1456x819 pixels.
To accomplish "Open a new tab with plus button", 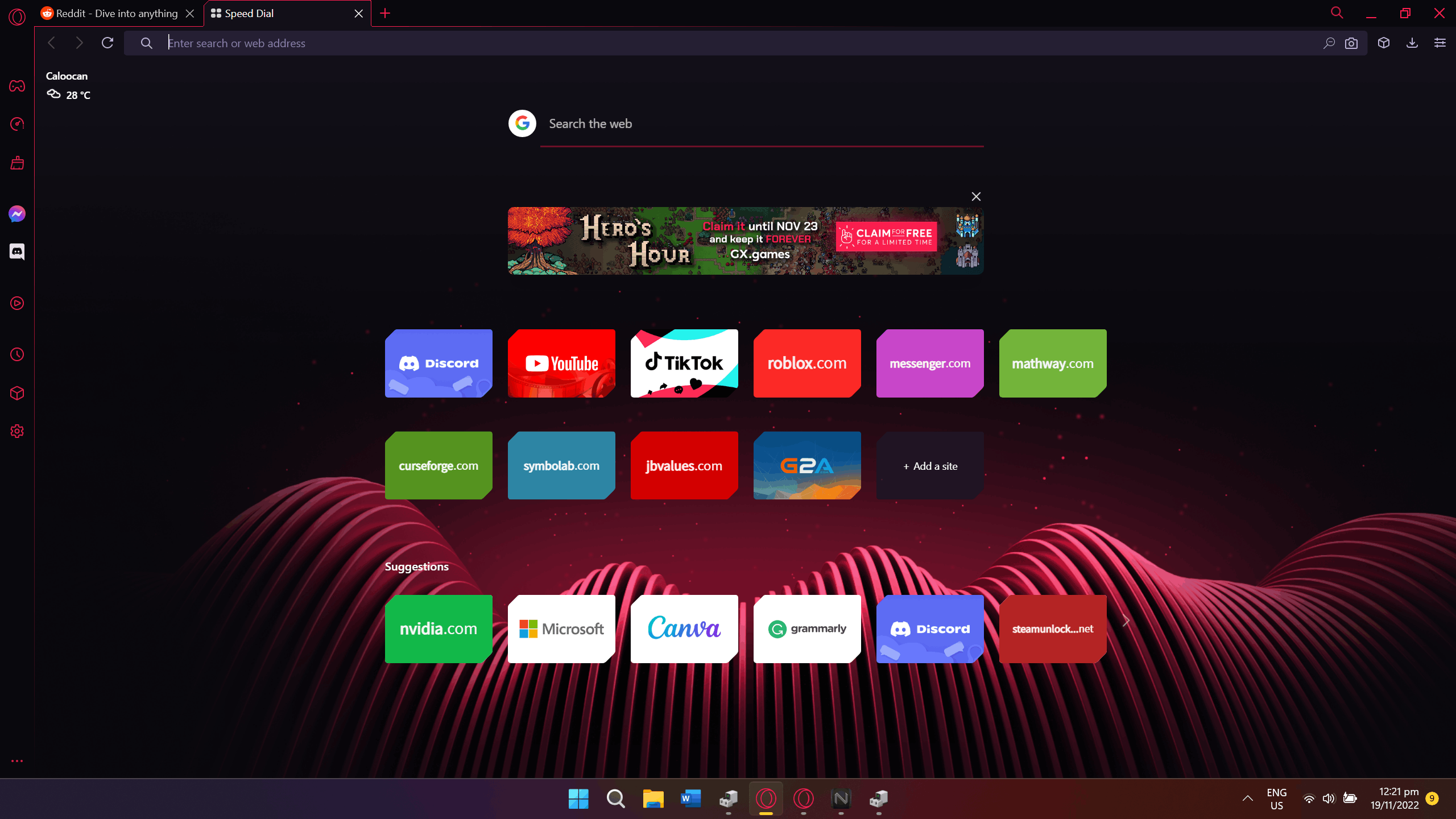I will 385,13.
